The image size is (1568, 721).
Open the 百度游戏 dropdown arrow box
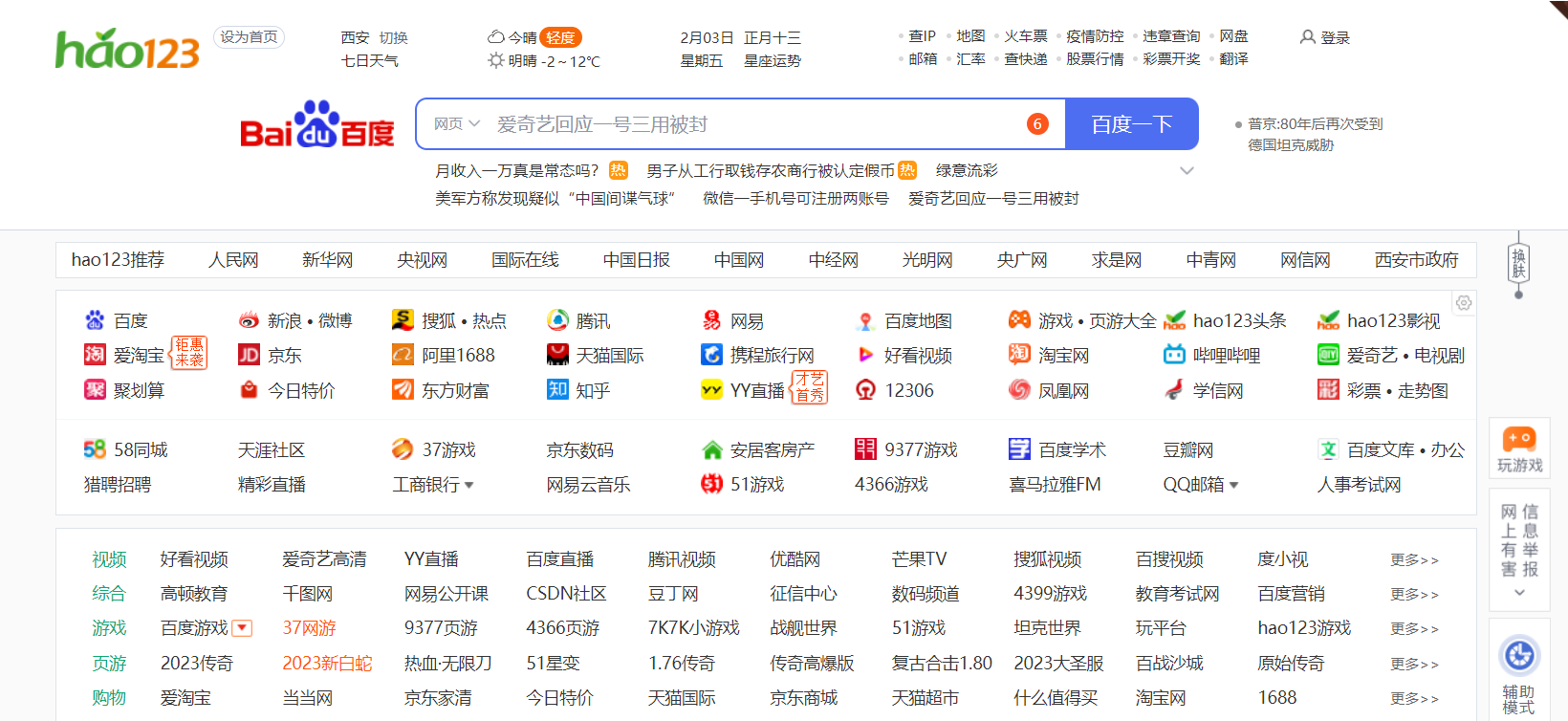[x=243, y=628]
